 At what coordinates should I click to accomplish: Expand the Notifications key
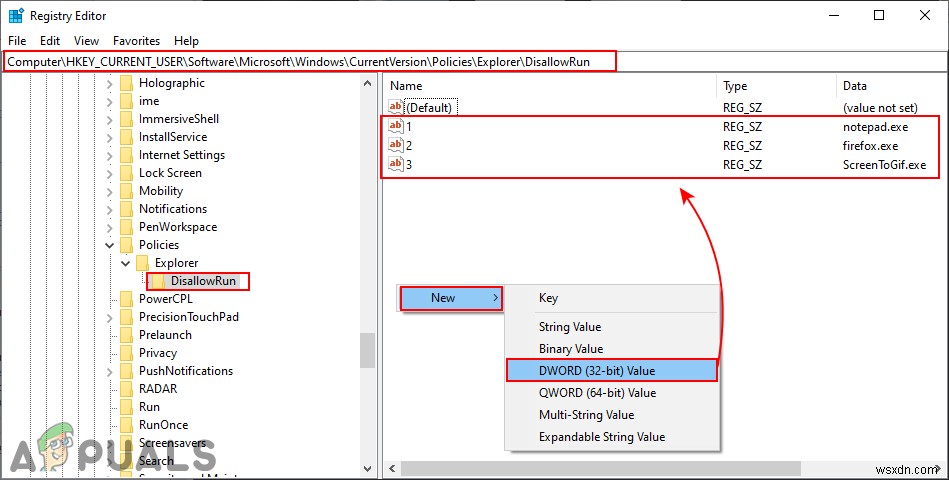point(110,209)
